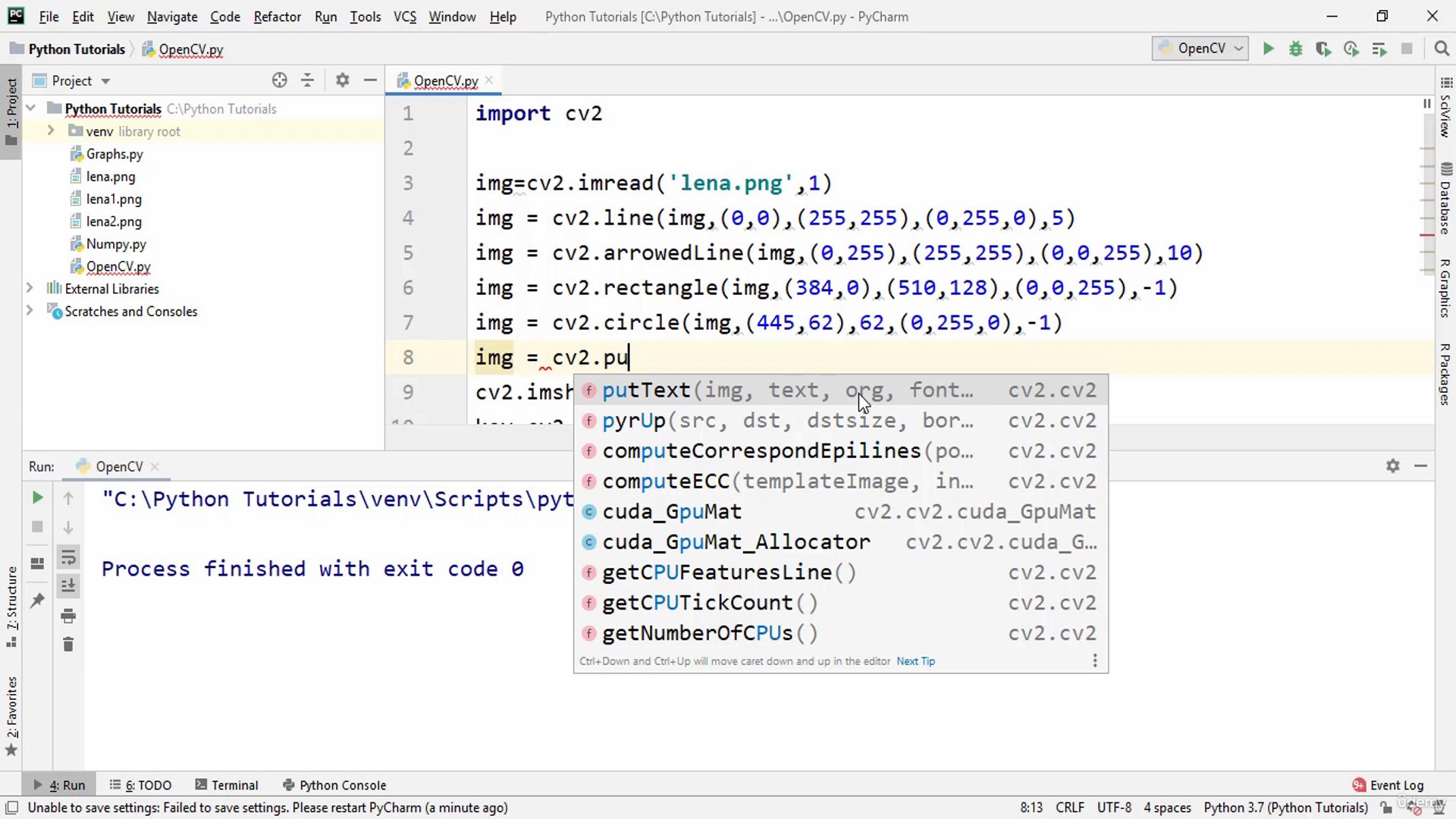
Task: Collapse all in Project panel
Action: click(x=307, y=80)
